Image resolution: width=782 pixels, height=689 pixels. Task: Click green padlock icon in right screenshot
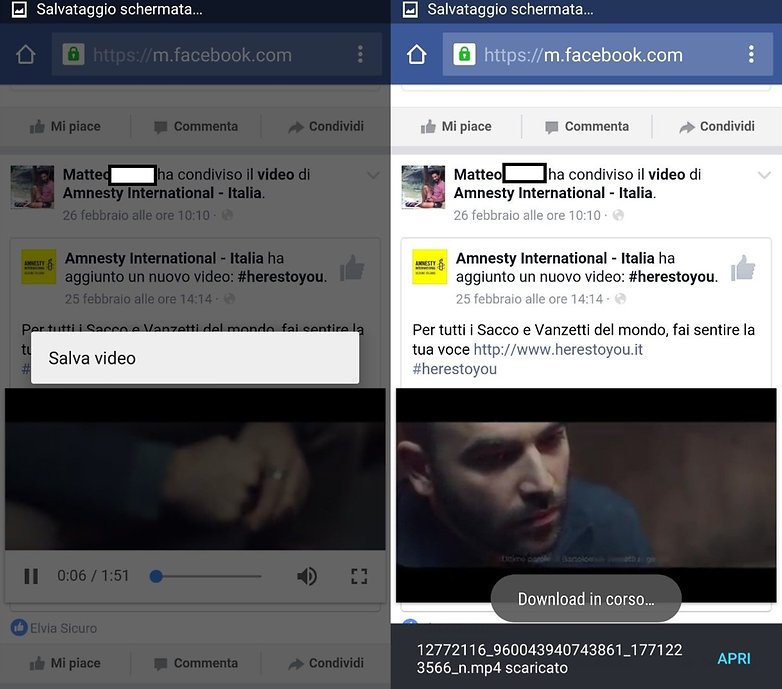464,54
